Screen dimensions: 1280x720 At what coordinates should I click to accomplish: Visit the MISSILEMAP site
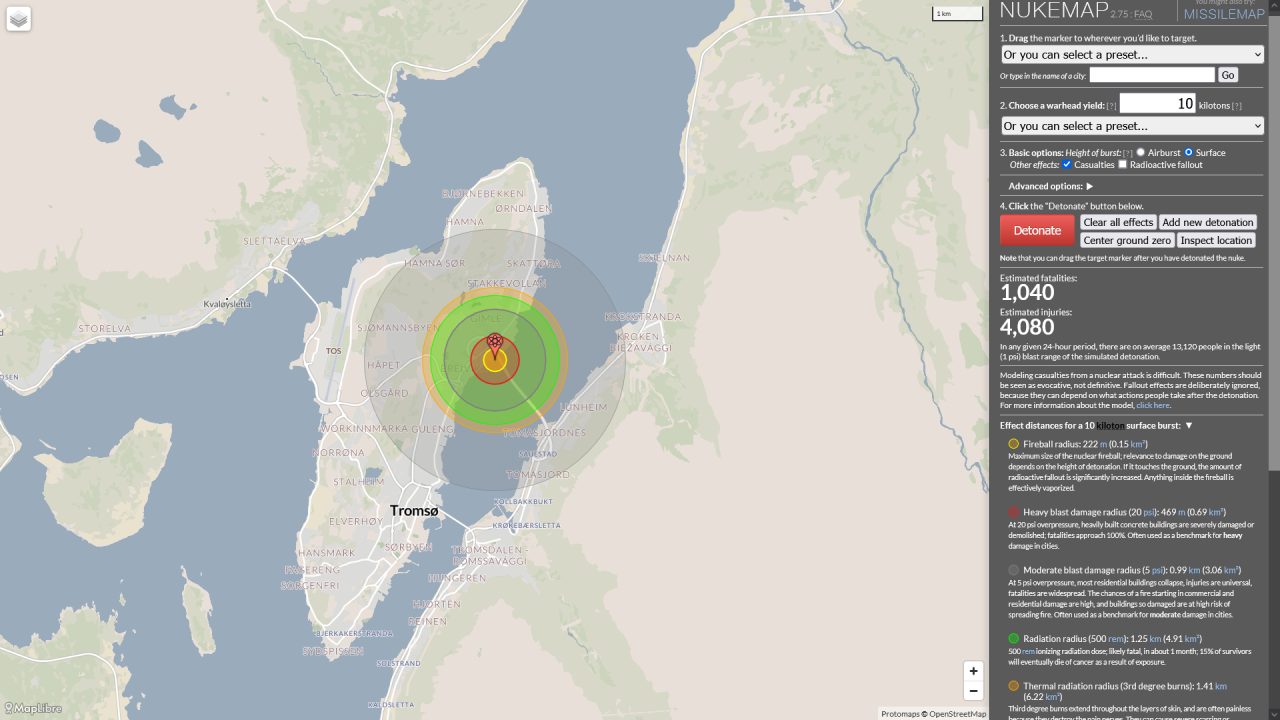[1223, 14]
